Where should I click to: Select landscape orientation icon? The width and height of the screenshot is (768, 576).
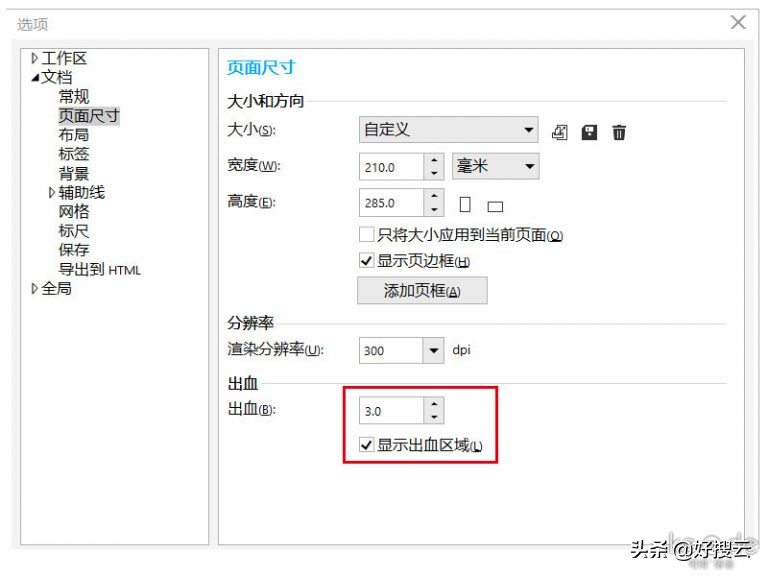click(495, 207)
